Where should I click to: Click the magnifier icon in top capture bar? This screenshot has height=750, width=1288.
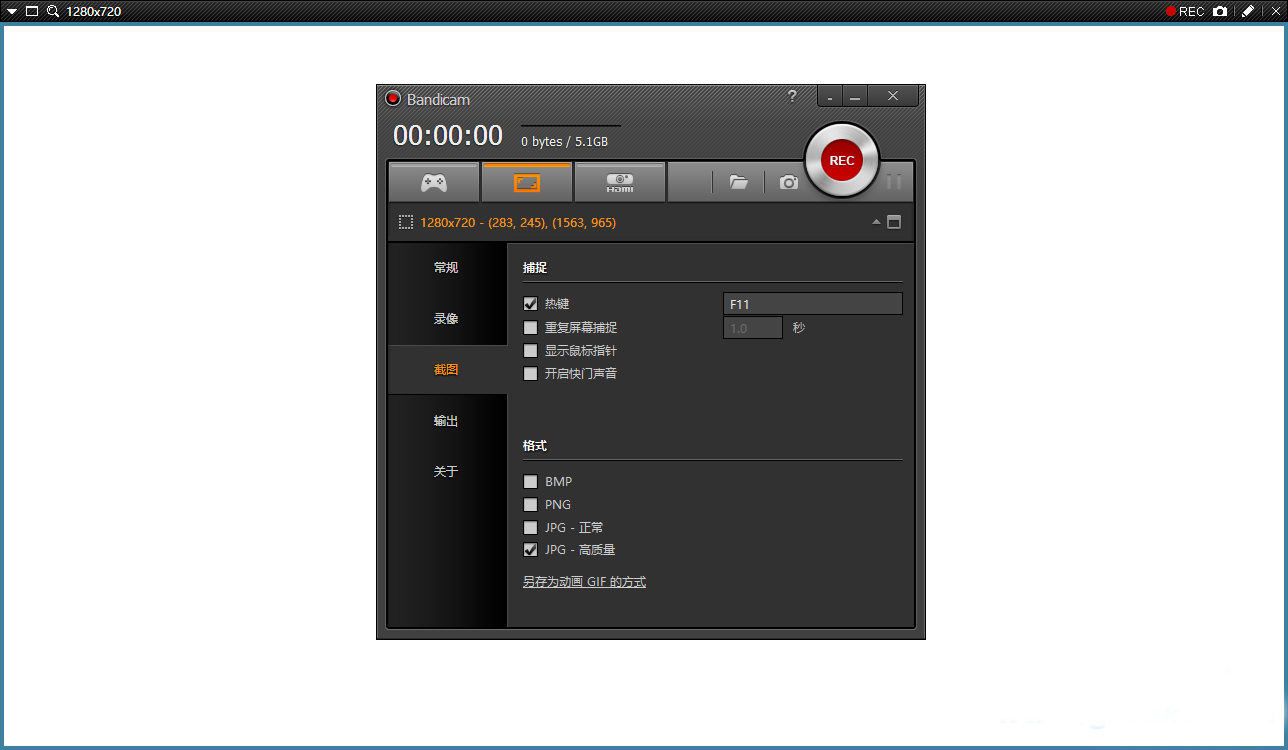53,11
